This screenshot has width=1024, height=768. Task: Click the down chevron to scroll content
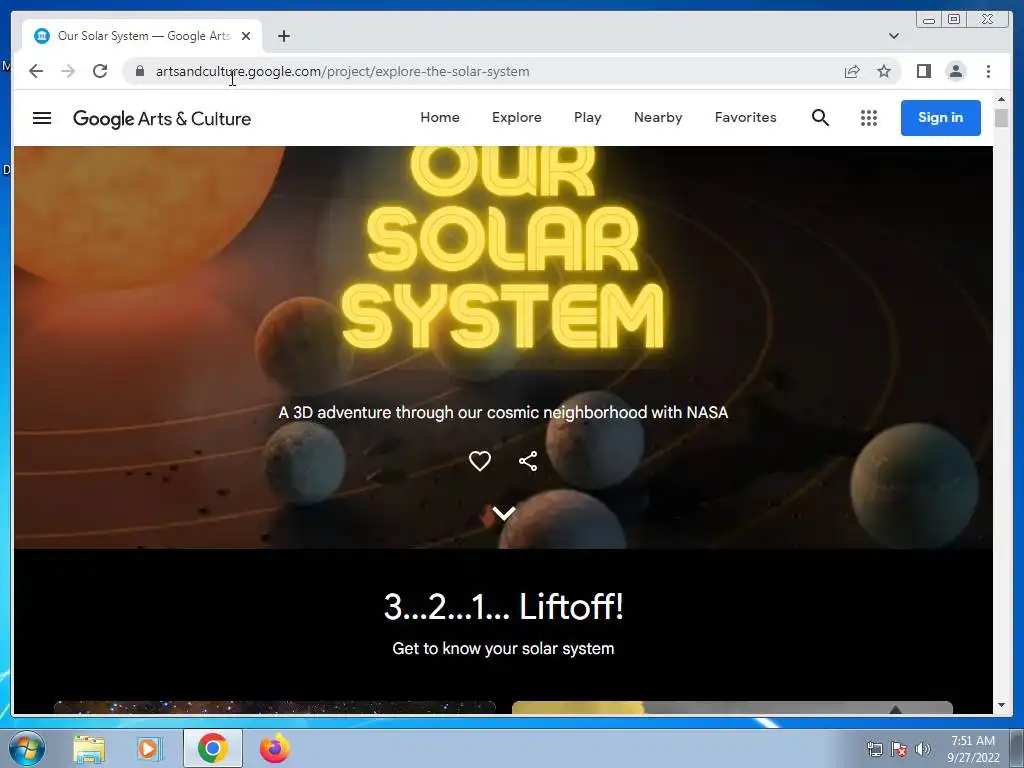[x=504, y=514]
